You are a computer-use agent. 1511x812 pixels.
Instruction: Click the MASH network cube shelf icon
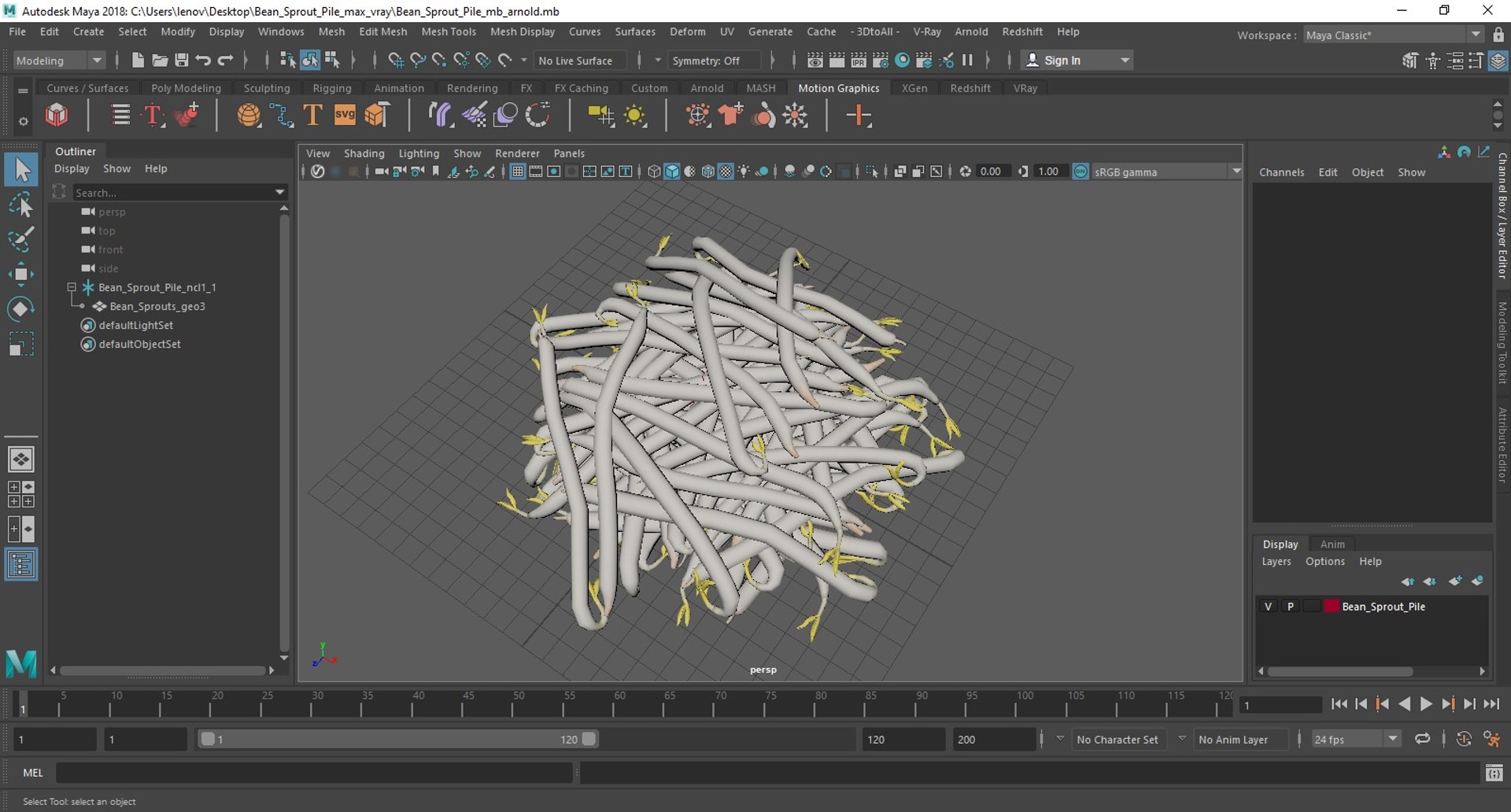coord(57,116)
